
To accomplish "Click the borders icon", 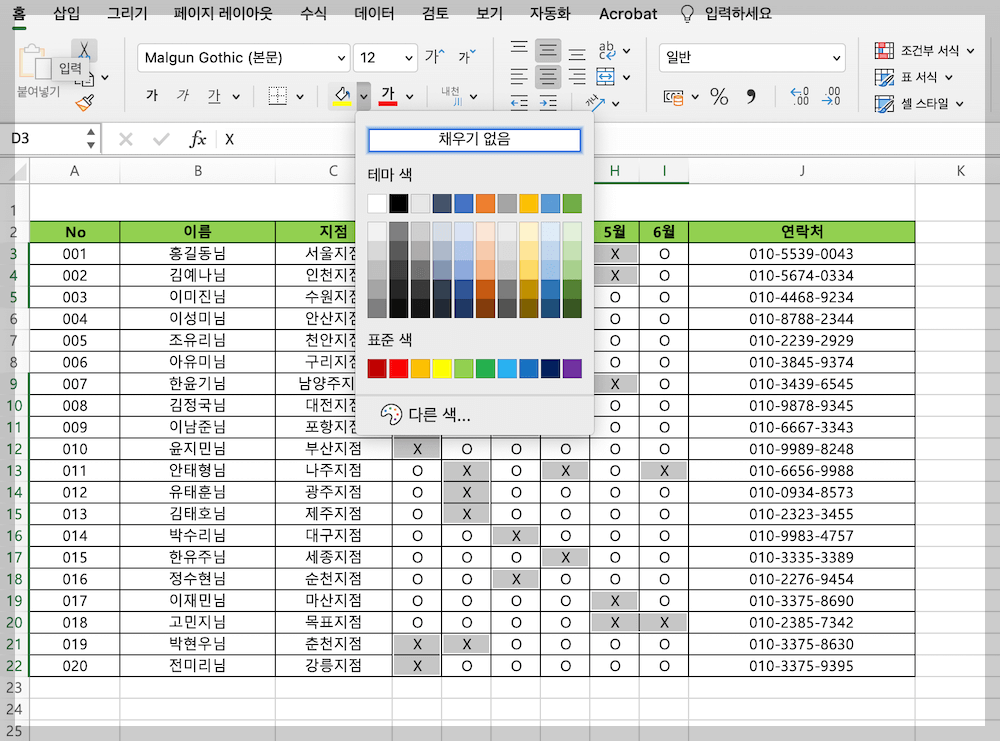I will (x=277, y=96).
